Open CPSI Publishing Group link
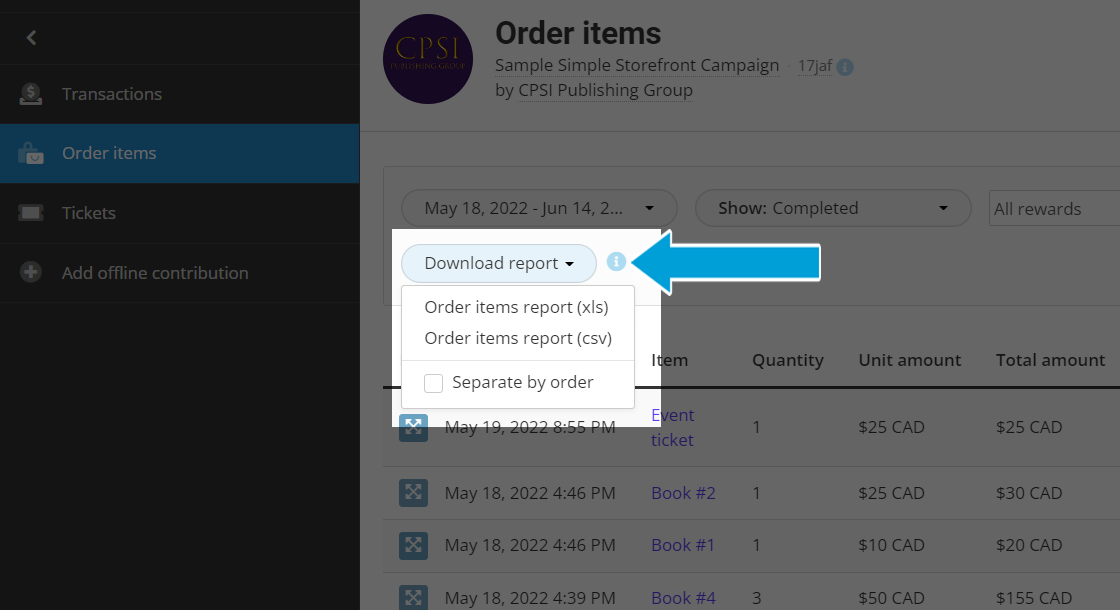 (x=605, y=90)
